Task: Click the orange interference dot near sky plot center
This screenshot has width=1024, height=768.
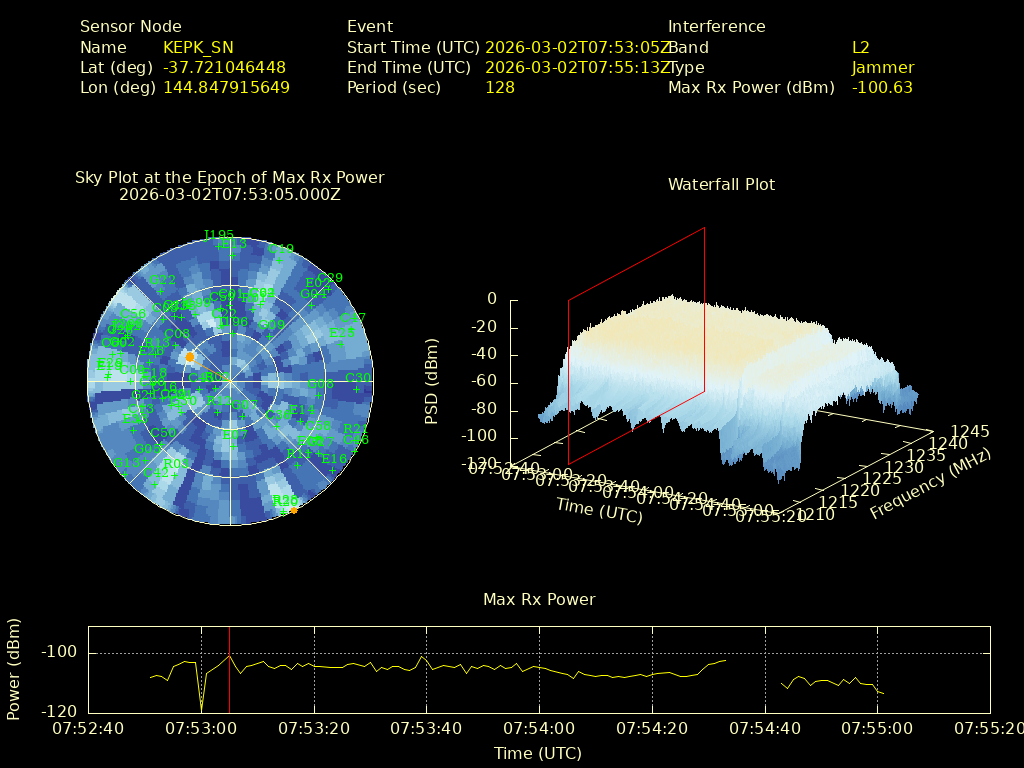Action: (190, 357)
